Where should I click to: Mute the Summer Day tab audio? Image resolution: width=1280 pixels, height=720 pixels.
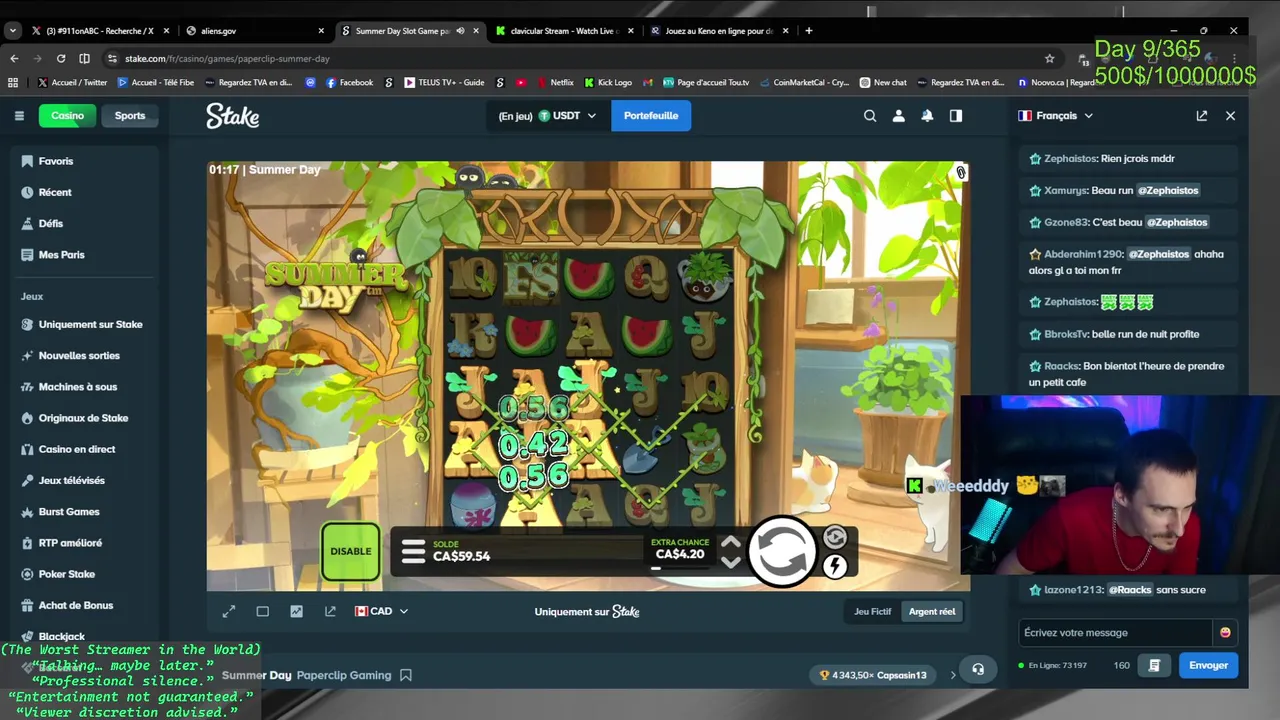pos(460,31)
